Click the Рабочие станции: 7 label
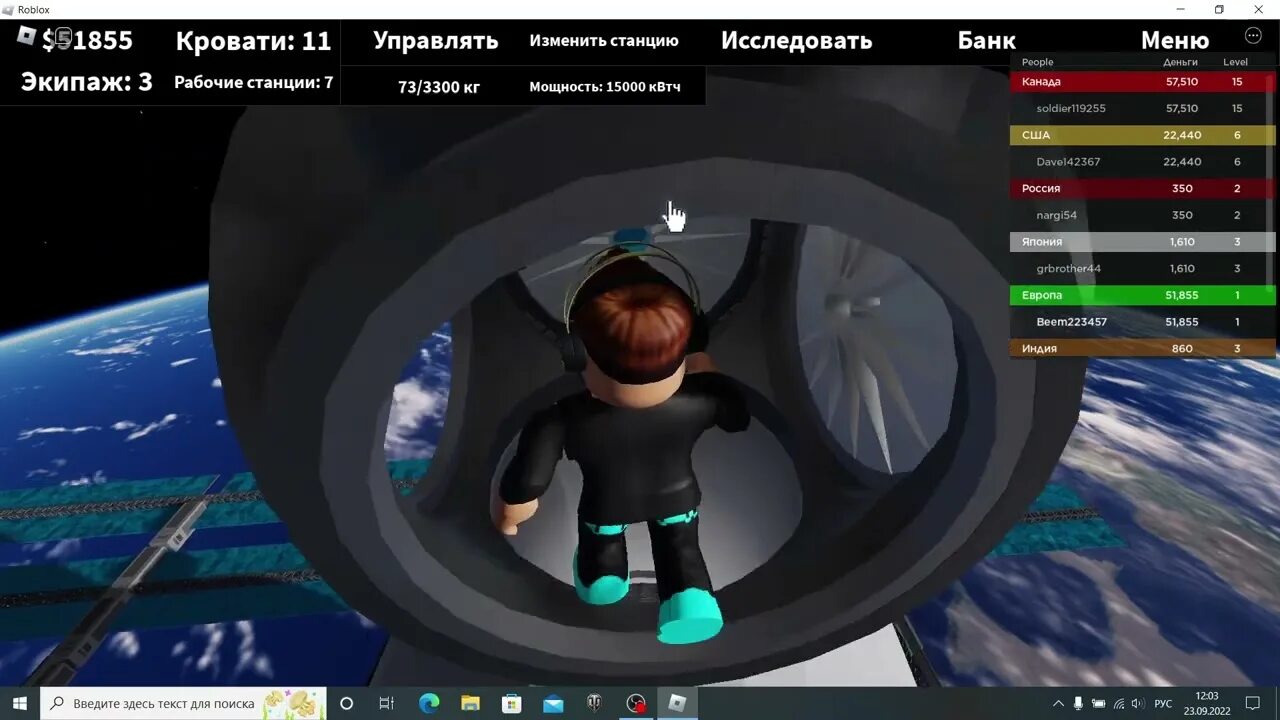This screenshot has height=720, width=1280. point(254,82)
